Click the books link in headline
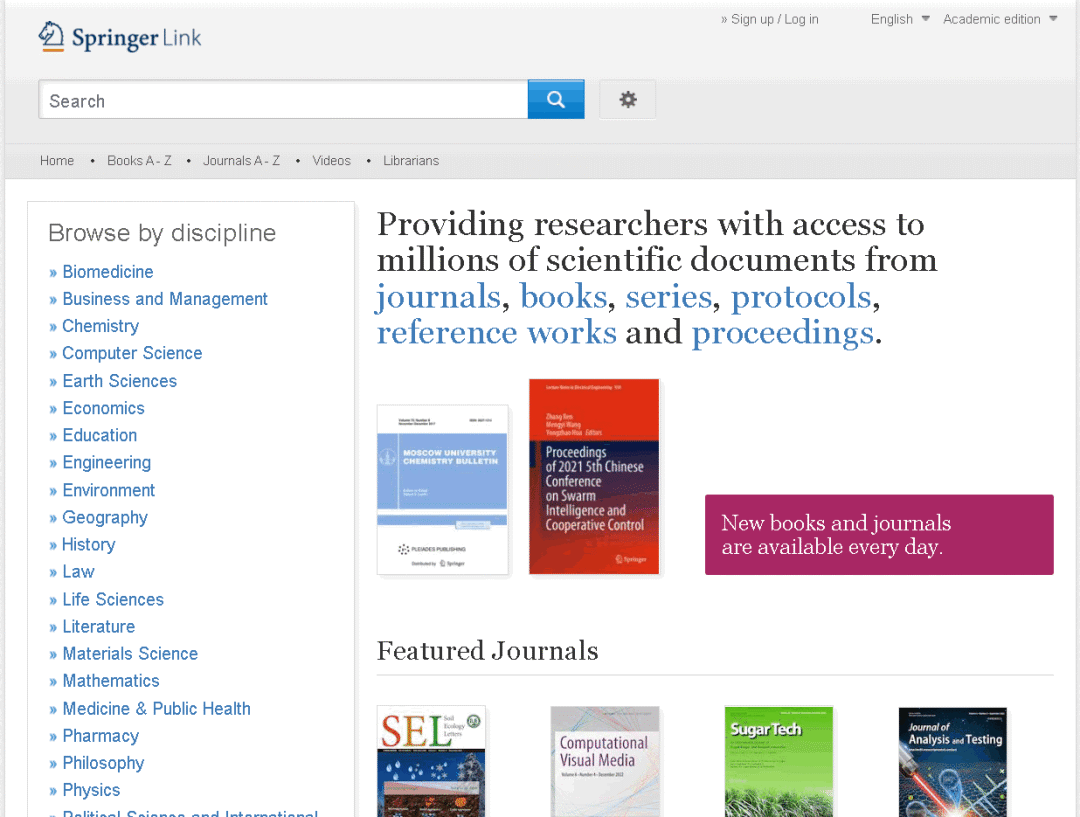 coord(563,297)
